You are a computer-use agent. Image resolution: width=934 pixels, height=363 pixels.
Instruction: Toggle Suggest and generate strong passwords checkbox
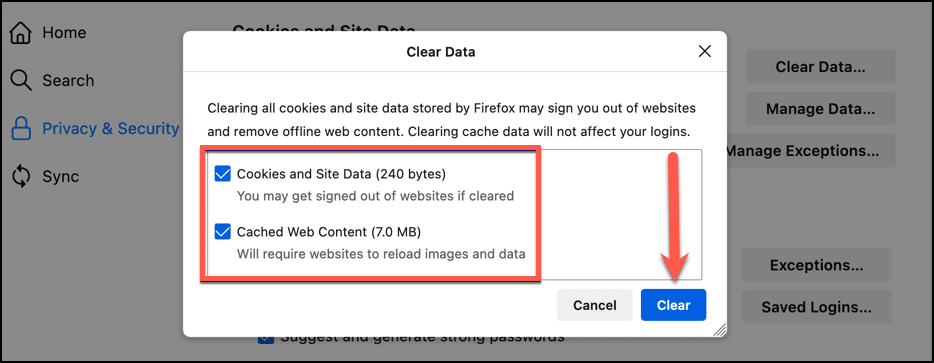point(265,339)
